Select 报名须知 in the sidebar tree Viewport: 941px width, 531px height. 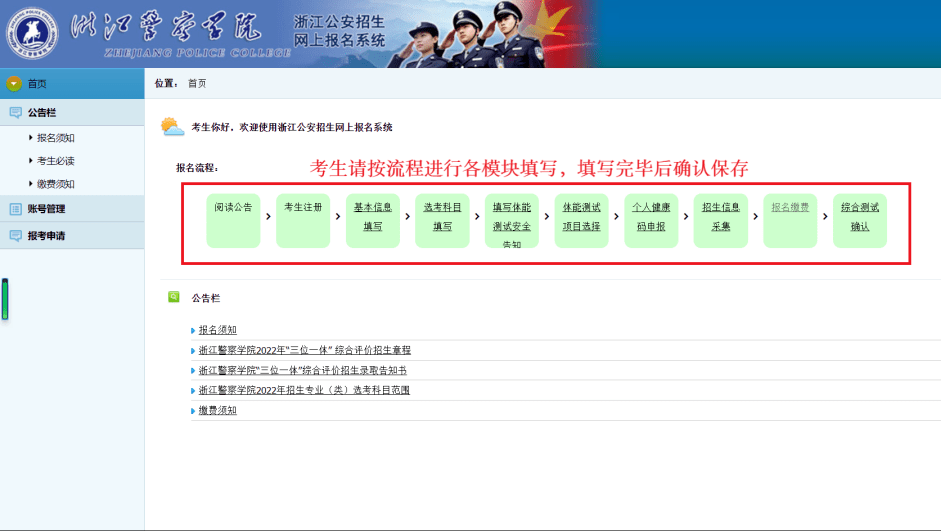click(56, 137)
